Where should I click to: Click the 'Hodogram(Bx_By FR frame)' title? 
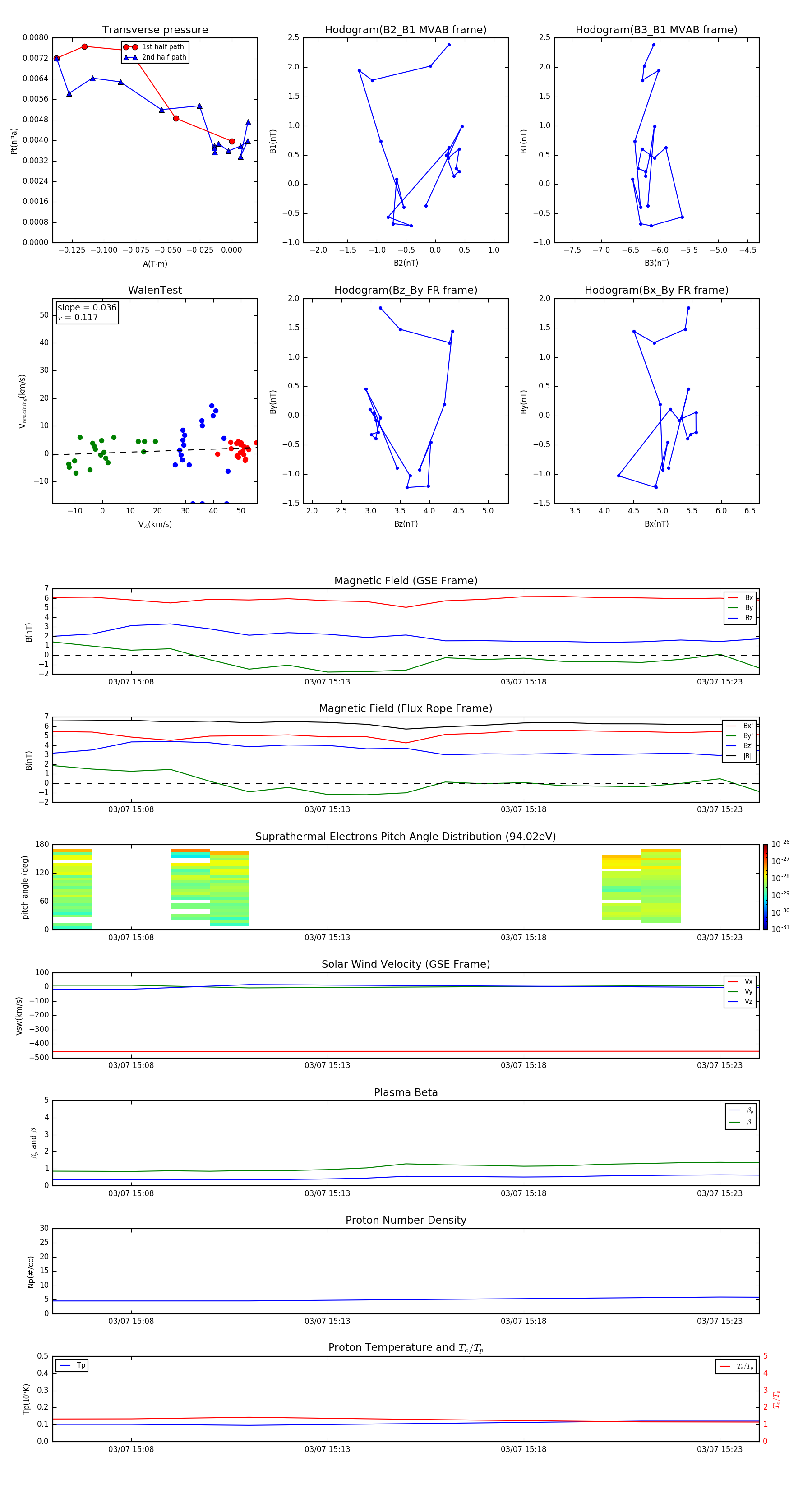point(656,290)
